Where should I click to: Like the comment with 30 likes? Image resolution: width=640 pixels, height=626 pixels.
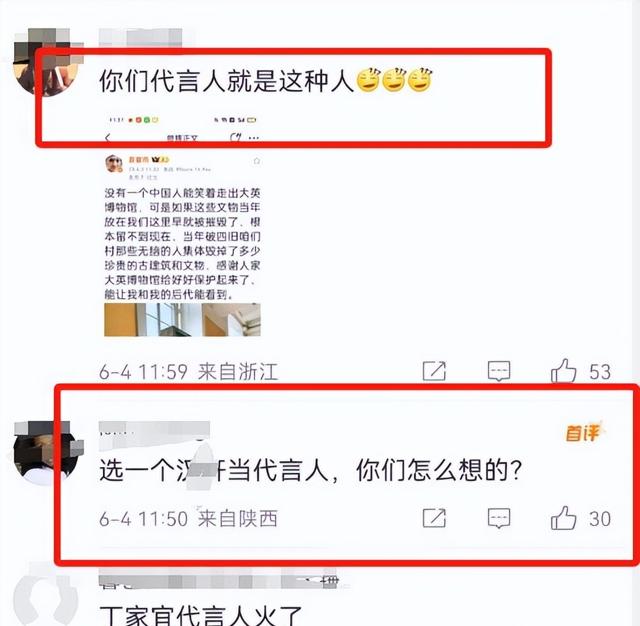coord(564,518)
